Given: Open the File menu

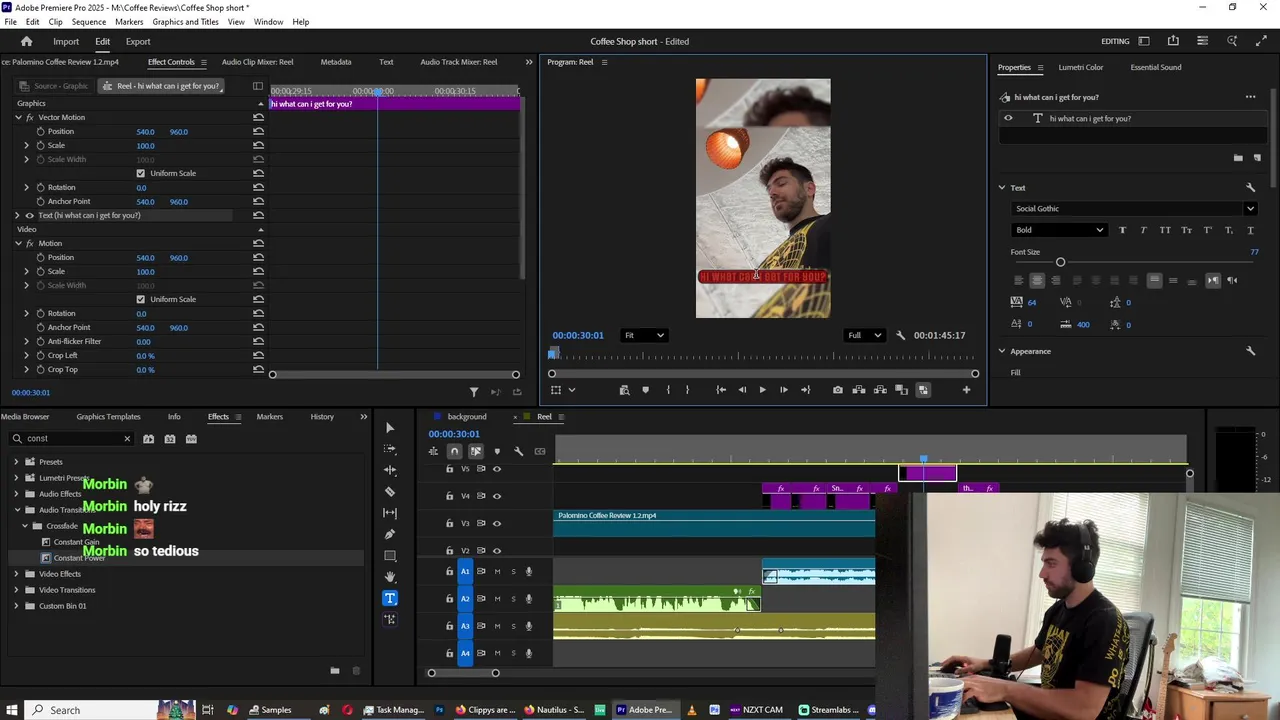Looking at the screenshot, I should coord(10,22).
